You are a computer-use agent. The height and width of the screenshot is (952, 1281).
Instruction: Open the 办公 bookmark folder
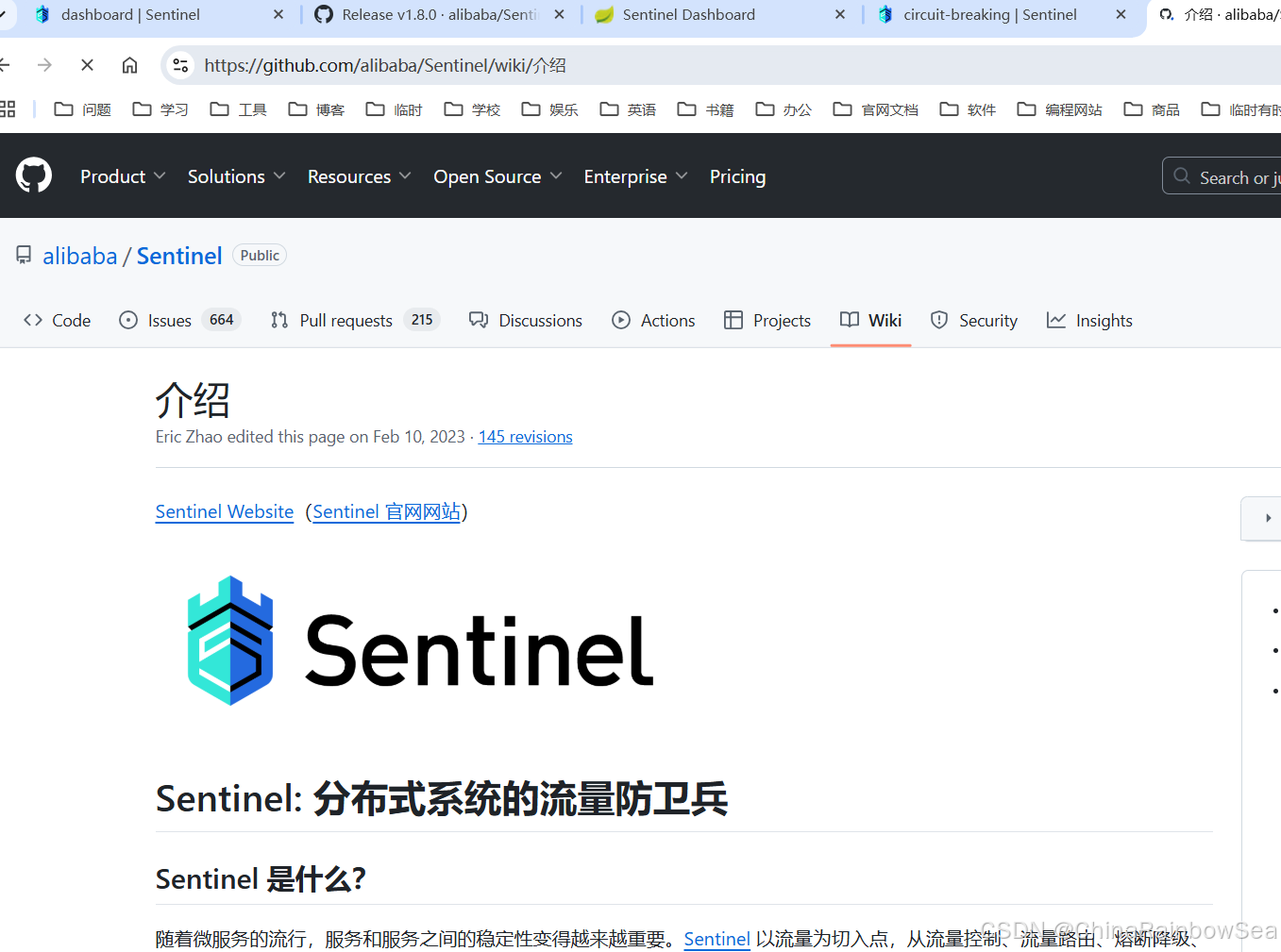(784, 109)
